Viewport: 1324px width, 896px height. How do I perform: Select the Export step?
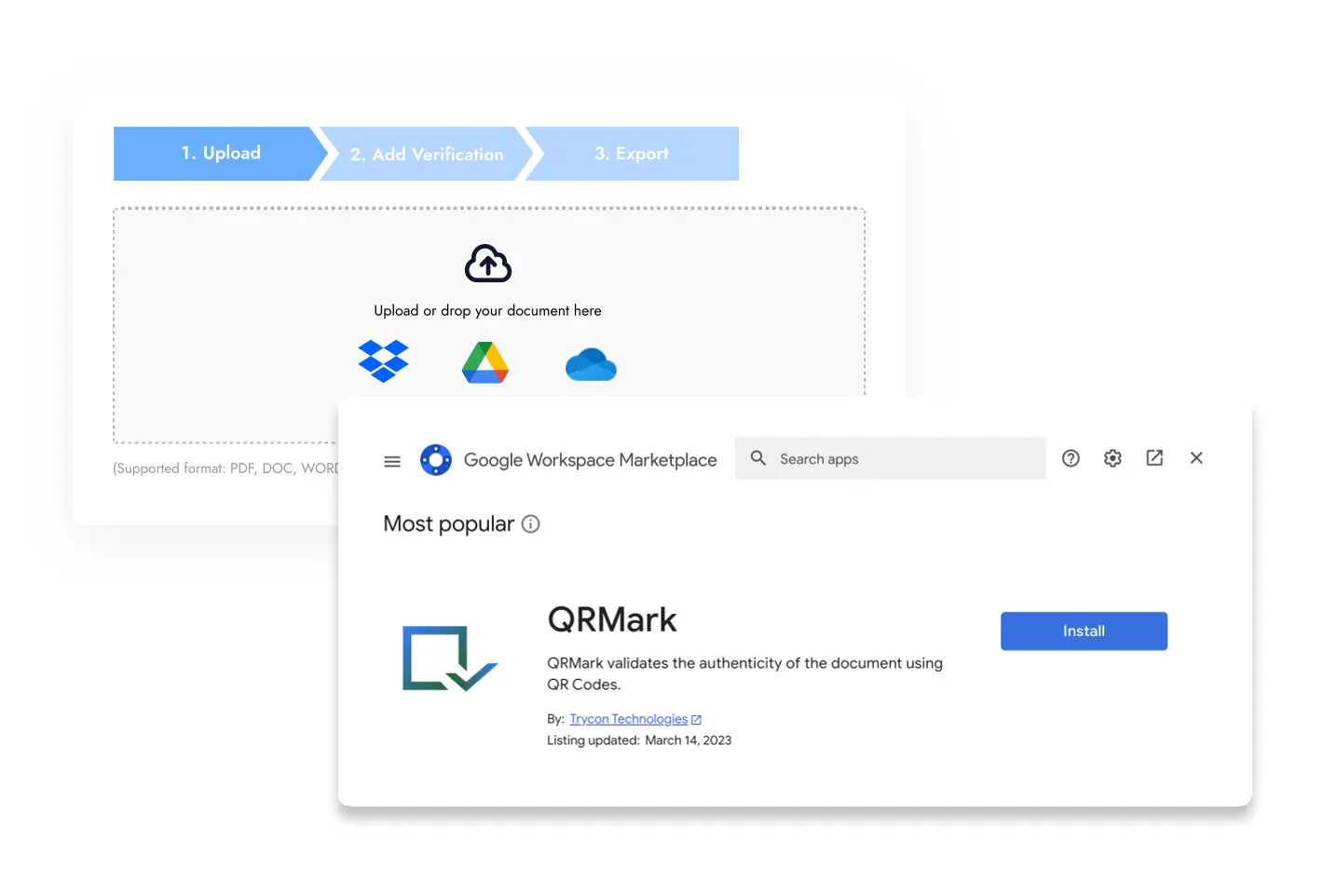(633, 153)
